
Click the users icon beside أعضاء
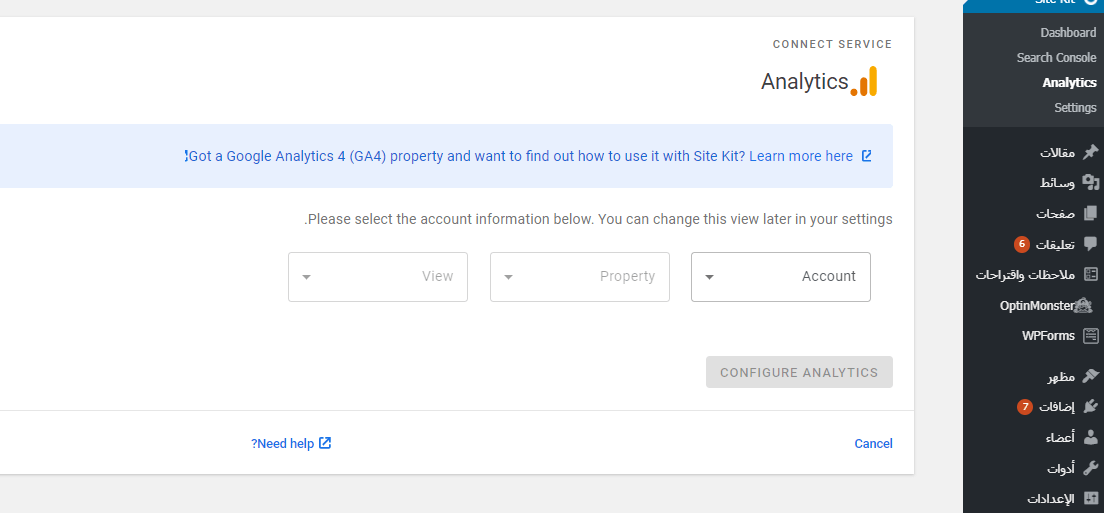[1090, 438]
